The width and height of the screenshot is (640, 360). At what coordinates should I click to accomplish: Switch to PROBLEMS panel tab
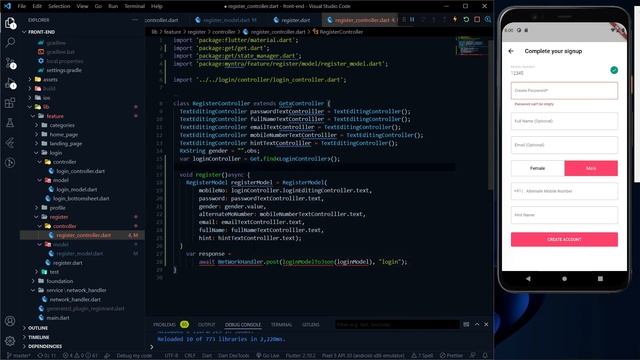pyautogui.click(x=170, y=324)
